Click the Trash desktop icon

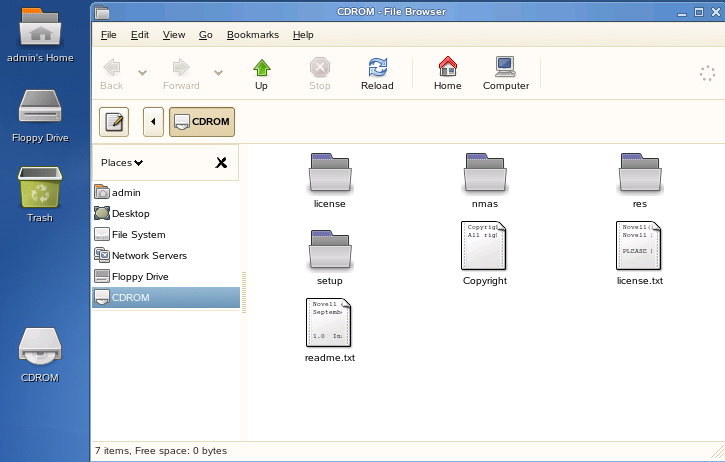(x=40, y=194)
